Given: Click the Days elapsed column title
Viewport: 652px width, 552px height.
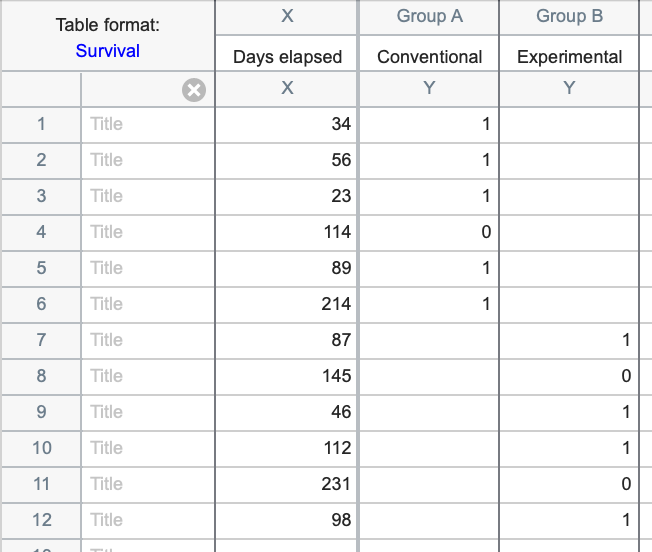Looking at the screenshot, I should 287,57.
